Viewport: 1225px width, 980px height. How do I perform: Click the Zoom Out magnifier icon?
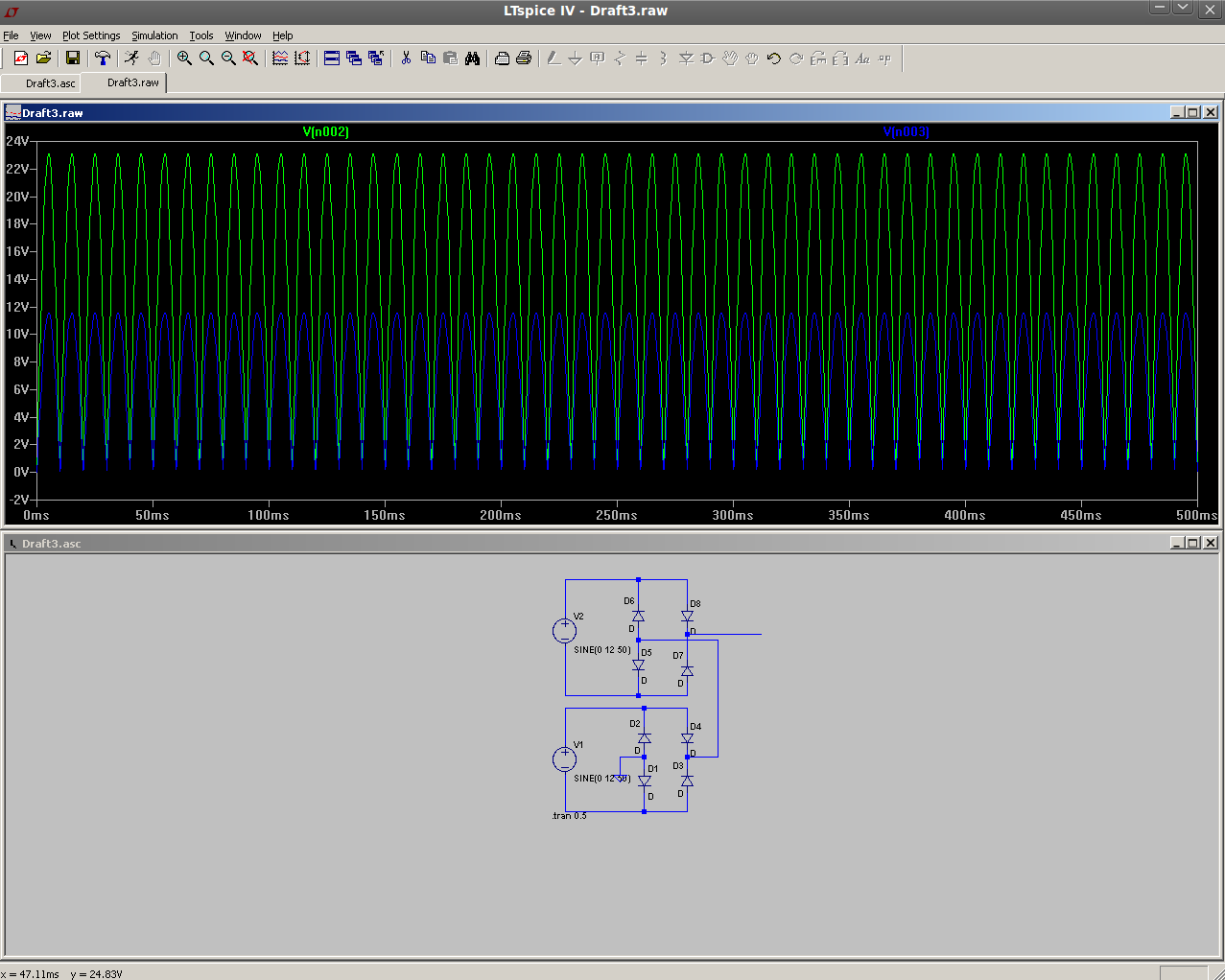coord(228,58)
